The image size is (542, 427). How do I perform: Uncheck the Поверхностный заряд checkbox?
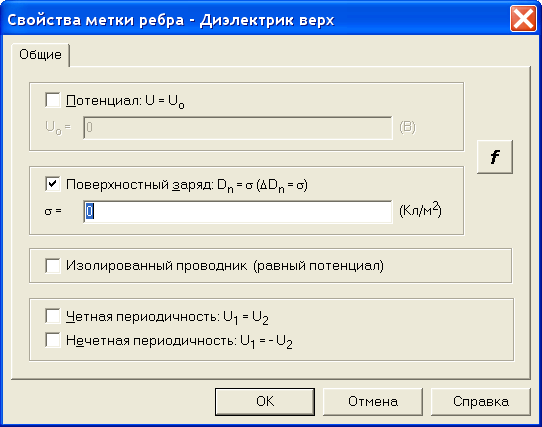(x=53, y=184)
